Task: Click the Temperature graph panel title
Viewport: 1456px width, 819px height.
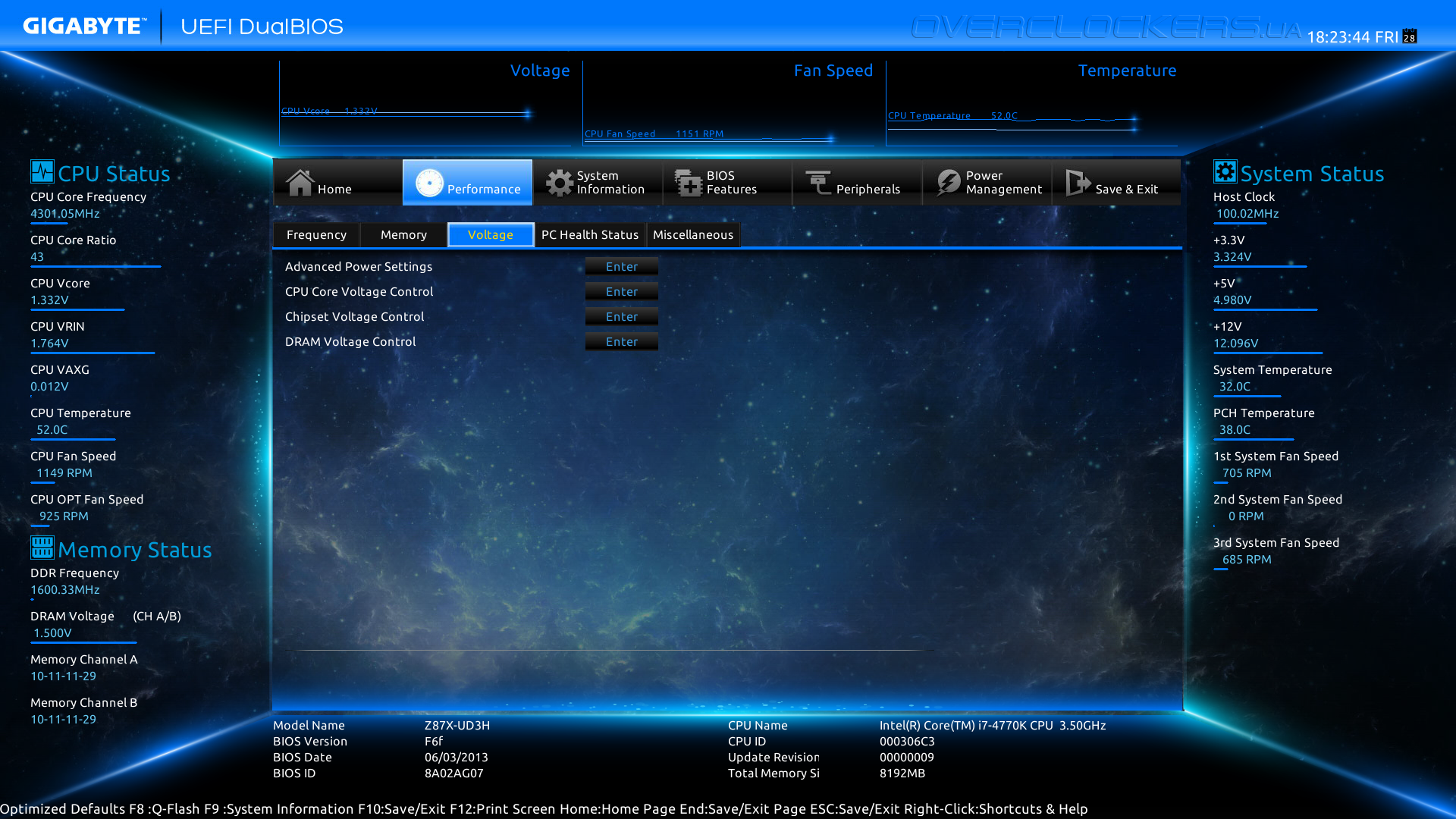Action: point(1128,71)
